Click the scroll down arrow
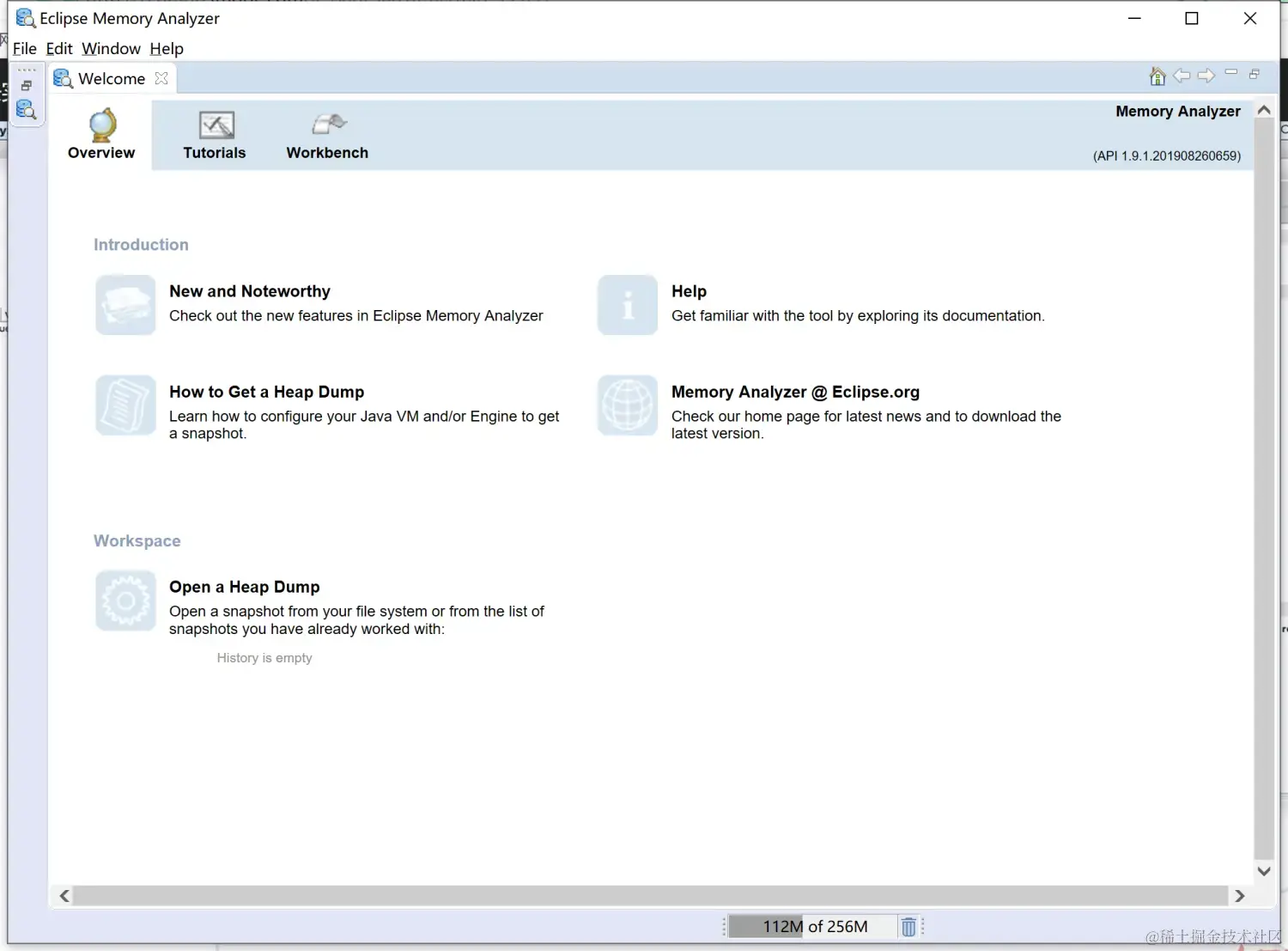The image size is (1288, 951). pos(1264,871)
